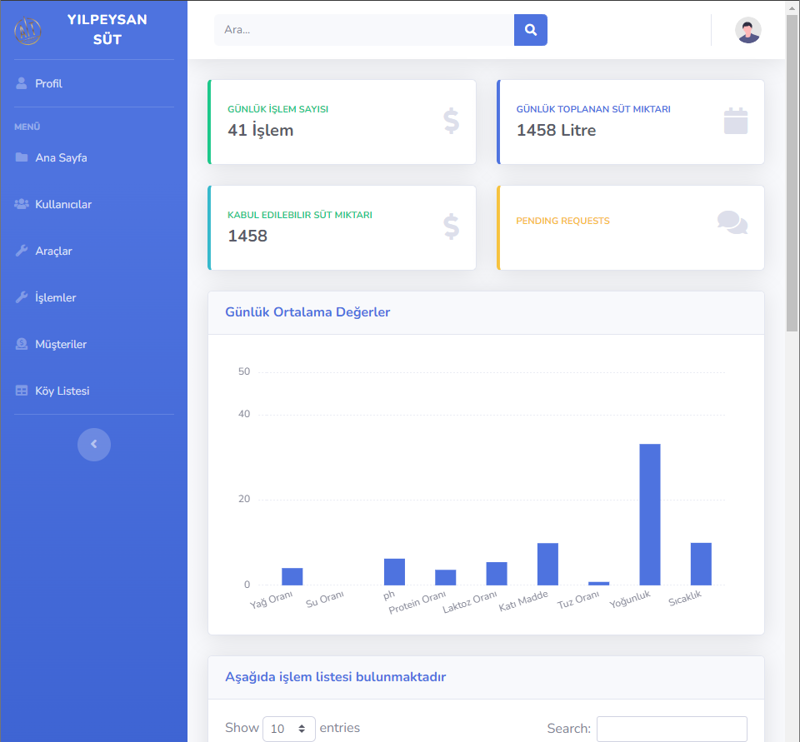The image size is (800, 742).
Task: Open the entries per page dropdown
Action: coord(289,729)
